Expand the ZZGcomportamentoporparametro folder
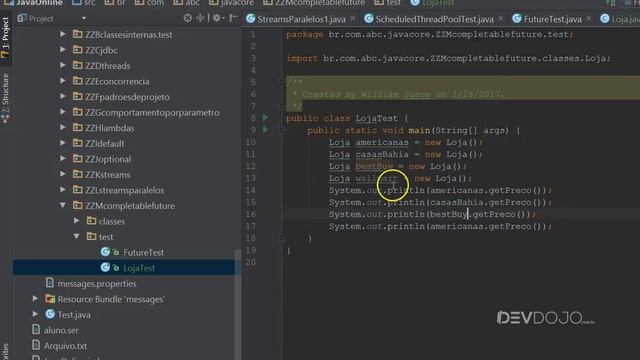 coord(63,112)
